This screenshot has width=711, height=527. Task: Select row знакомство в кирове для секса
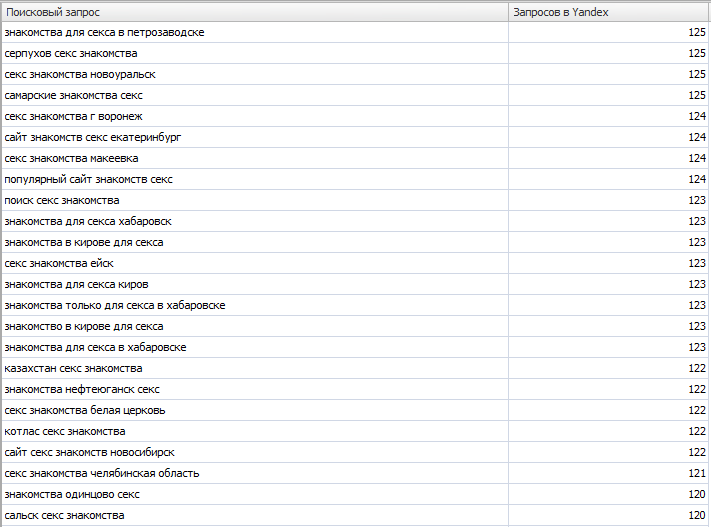(x=355, y=326)
